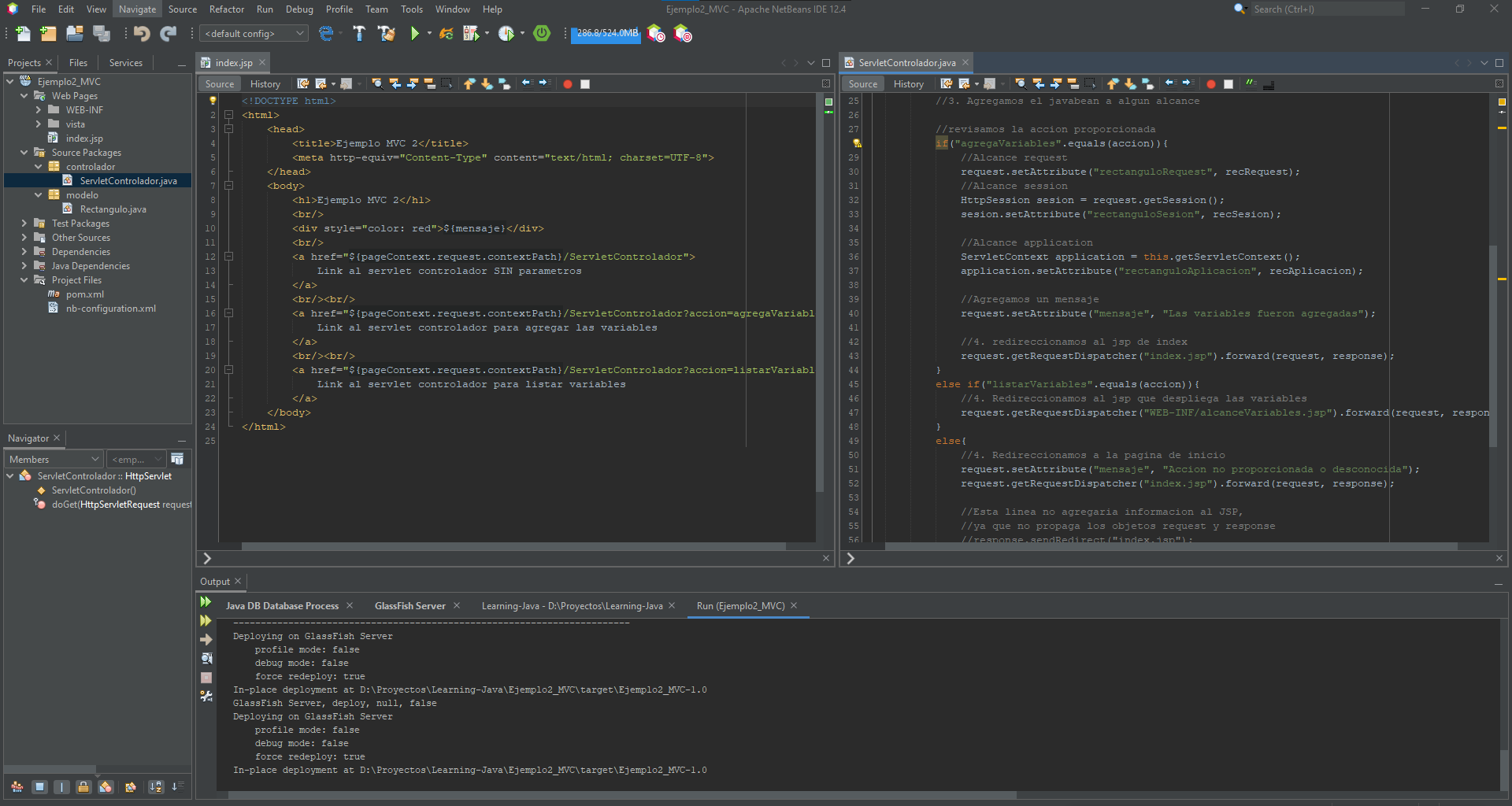
Task: Open the Services panel tab
Action: coord(125,63)
